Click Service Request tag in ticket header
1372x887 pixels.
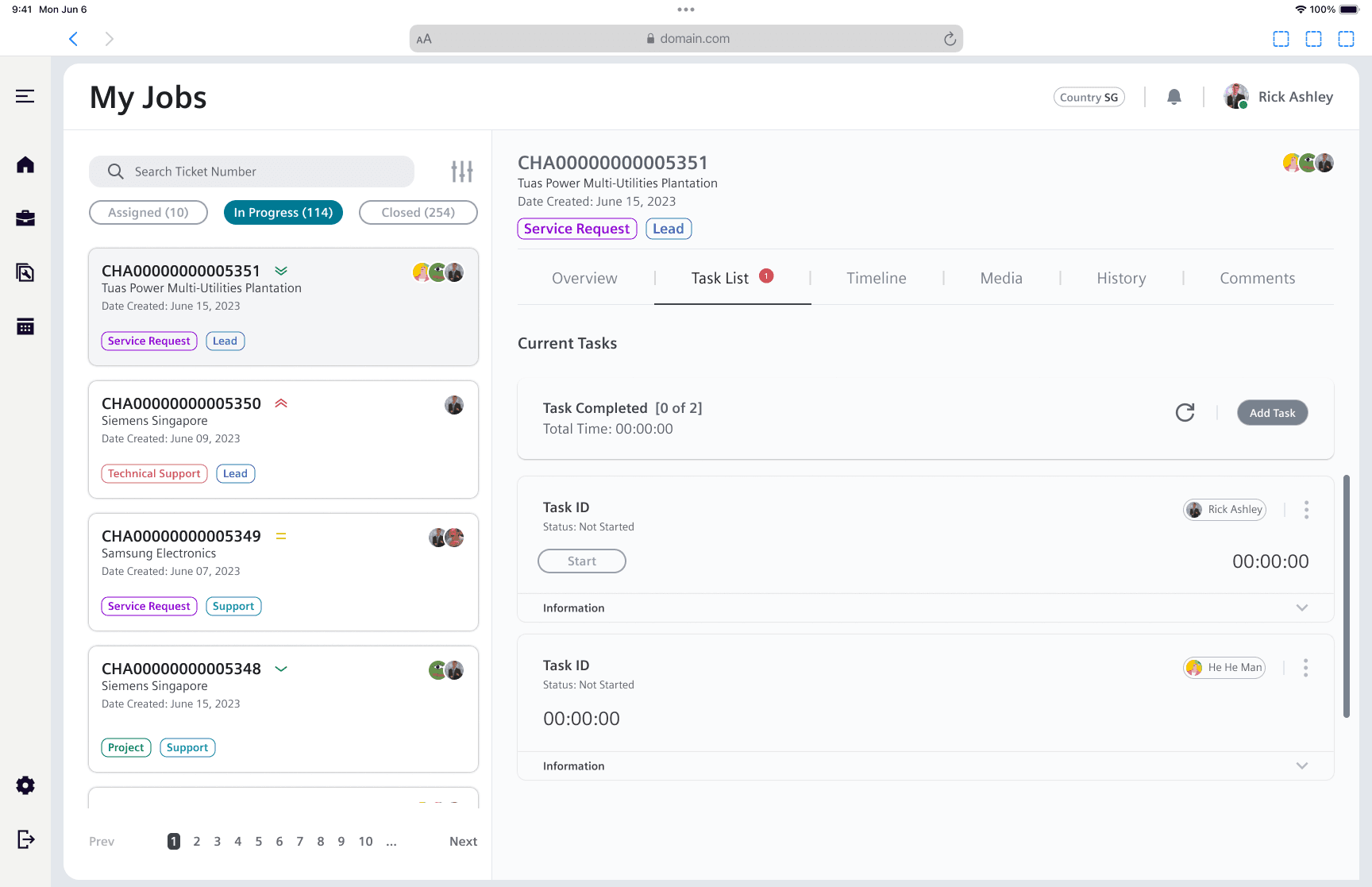[577, 229]
